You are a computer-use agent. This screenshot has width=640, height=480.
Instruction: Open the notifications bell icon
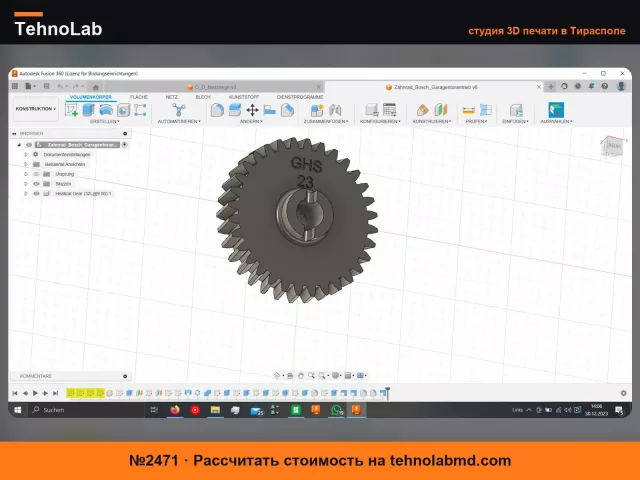pos(591,86)
